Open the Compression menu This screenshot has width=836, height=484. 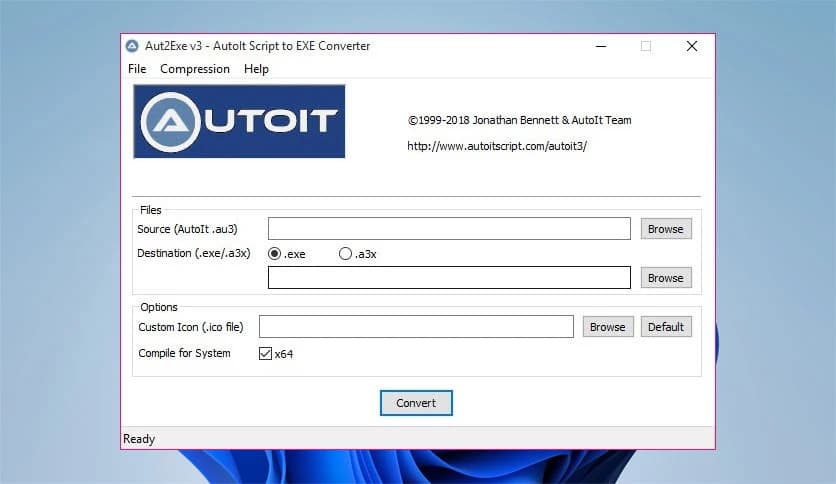[195, 69]
